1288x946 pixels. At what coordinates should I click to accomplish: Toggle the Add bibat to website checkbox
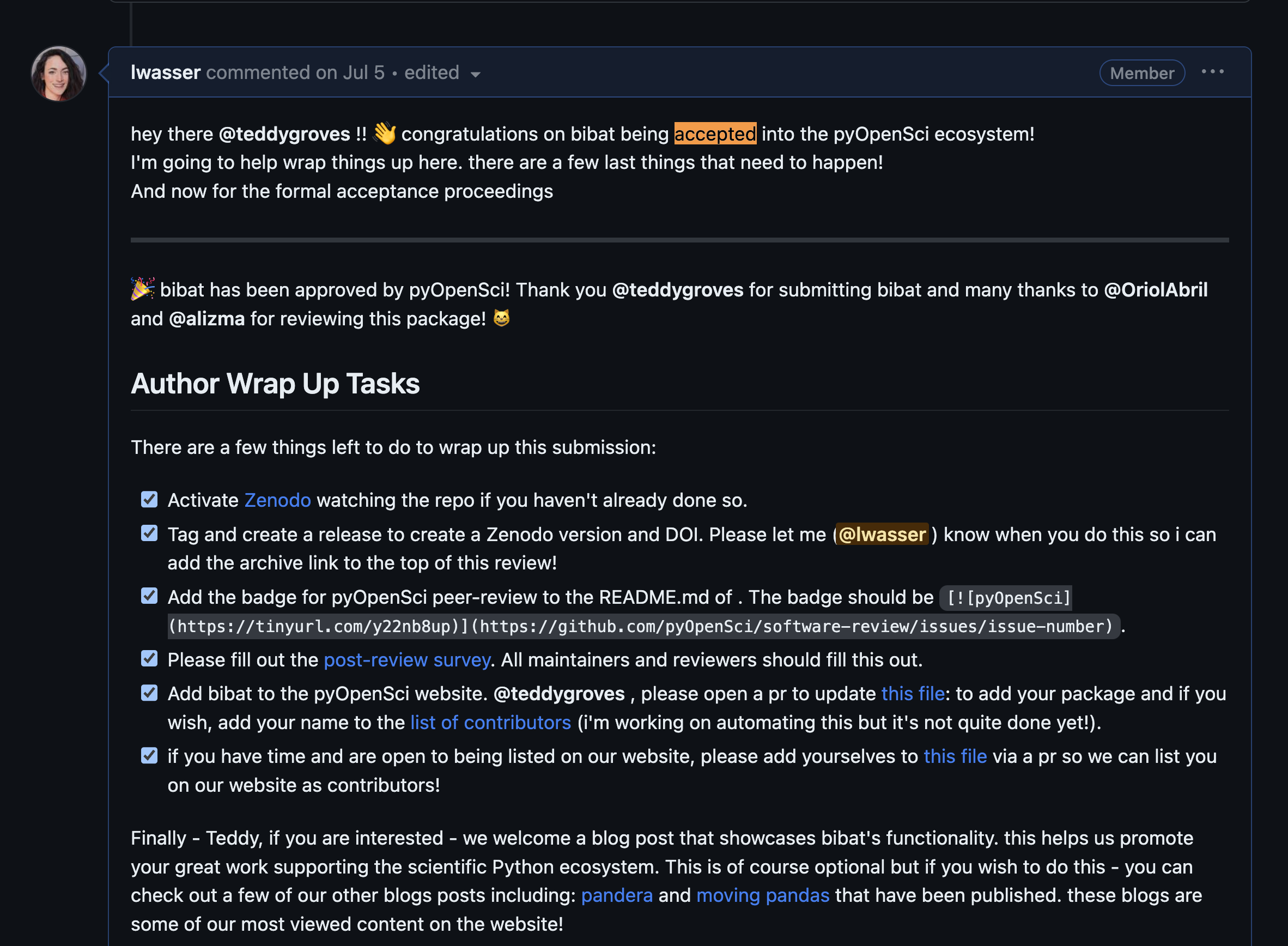pos(149,693)
